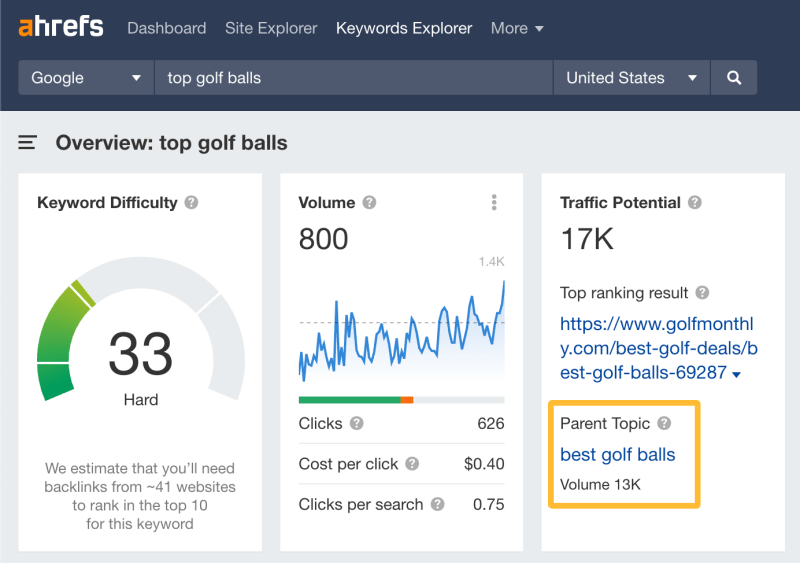Image resolution: width=800 pixels, height=563 pixels.
Task: Click the Clicks per search help icon
Action: pyautogui.click(x=437, y=505)
